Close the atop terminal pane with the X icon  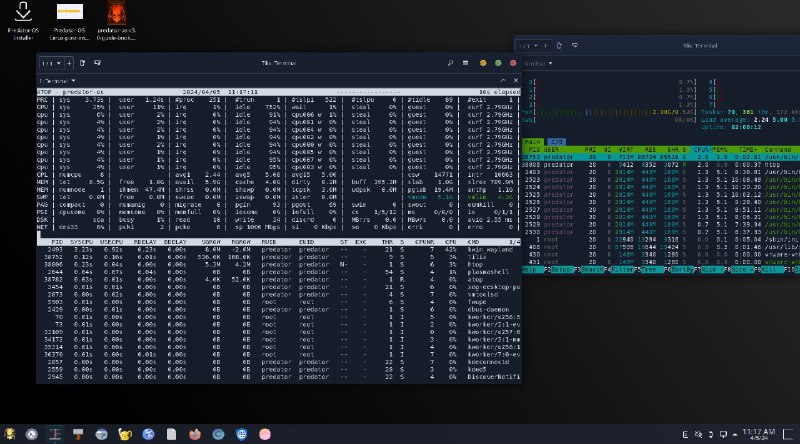516,81
